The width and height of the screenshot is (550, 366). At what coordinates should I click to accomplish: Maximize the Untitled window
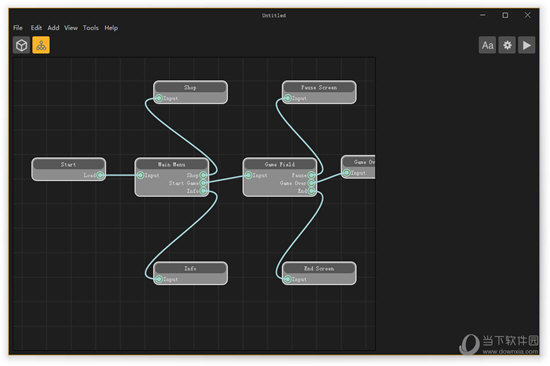(505, 15)
